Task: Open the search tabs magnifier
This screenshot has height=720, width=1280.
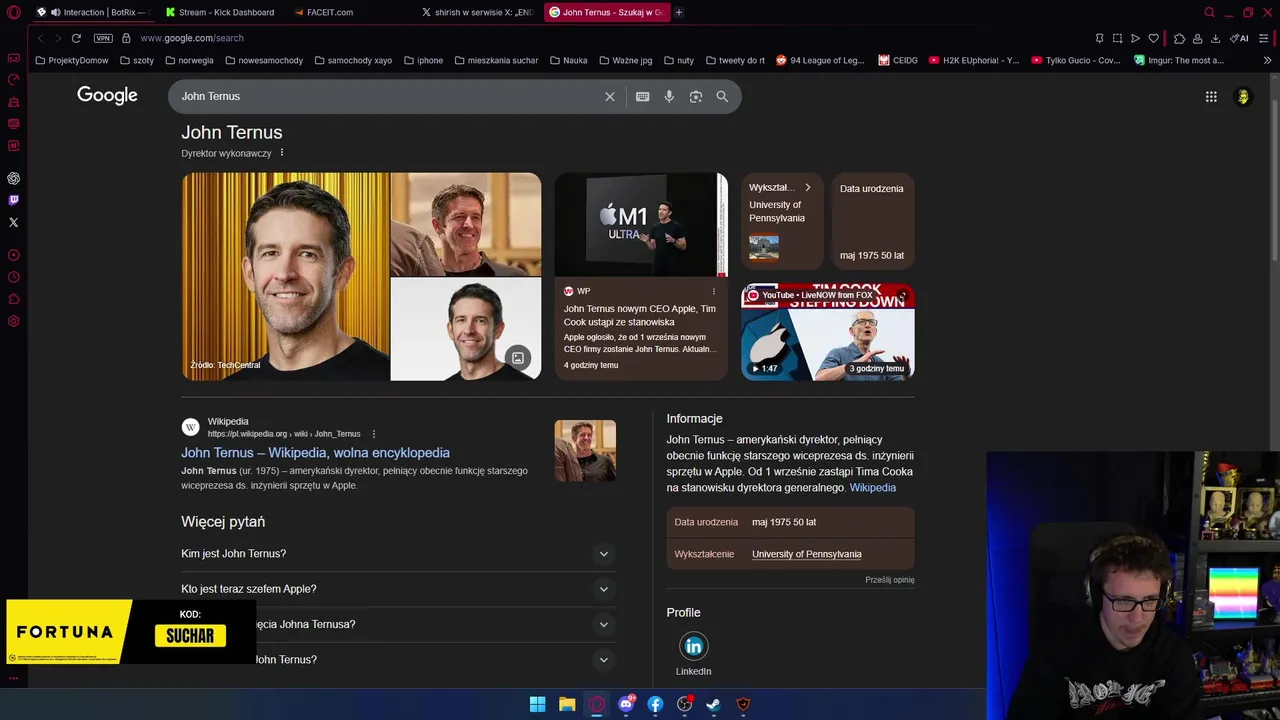Action: tap(1209, 12)
